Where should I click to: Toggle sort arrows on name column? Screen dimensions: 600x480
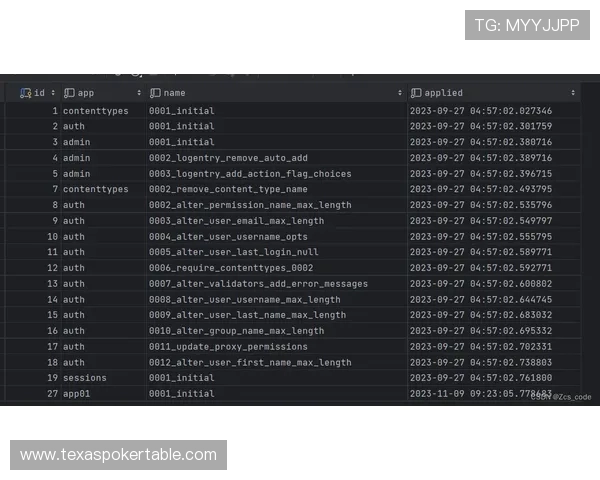399,93
